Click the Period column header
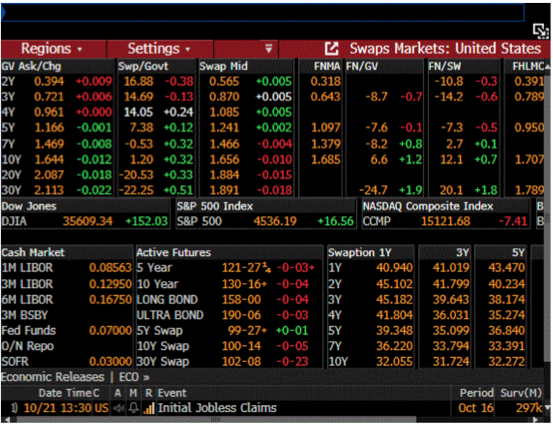 click(476, 393)
